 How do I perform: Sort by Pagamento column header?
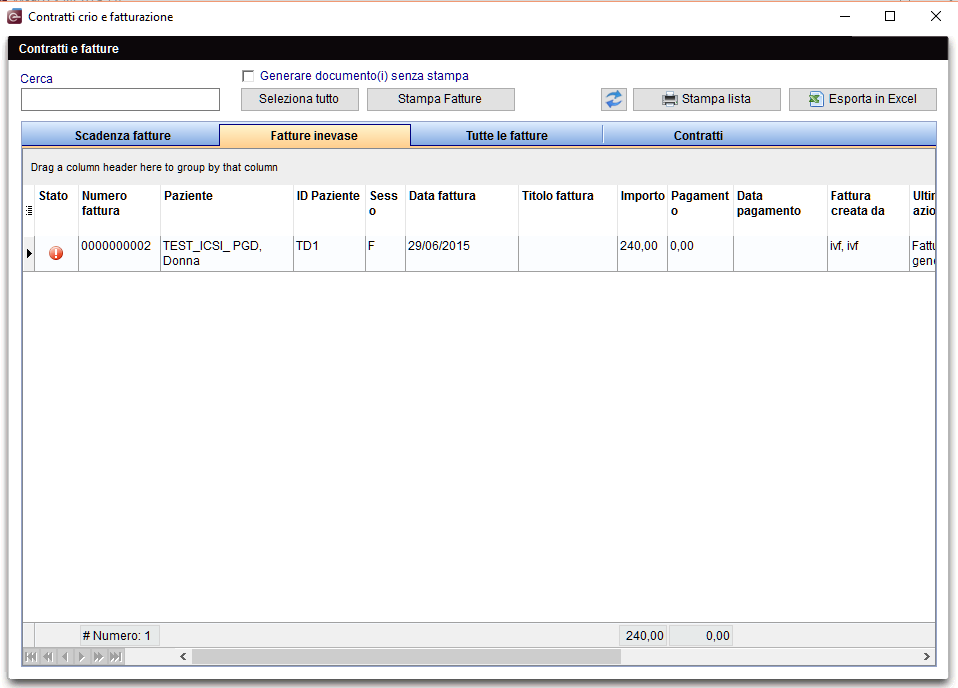click(x=700, y=210)
